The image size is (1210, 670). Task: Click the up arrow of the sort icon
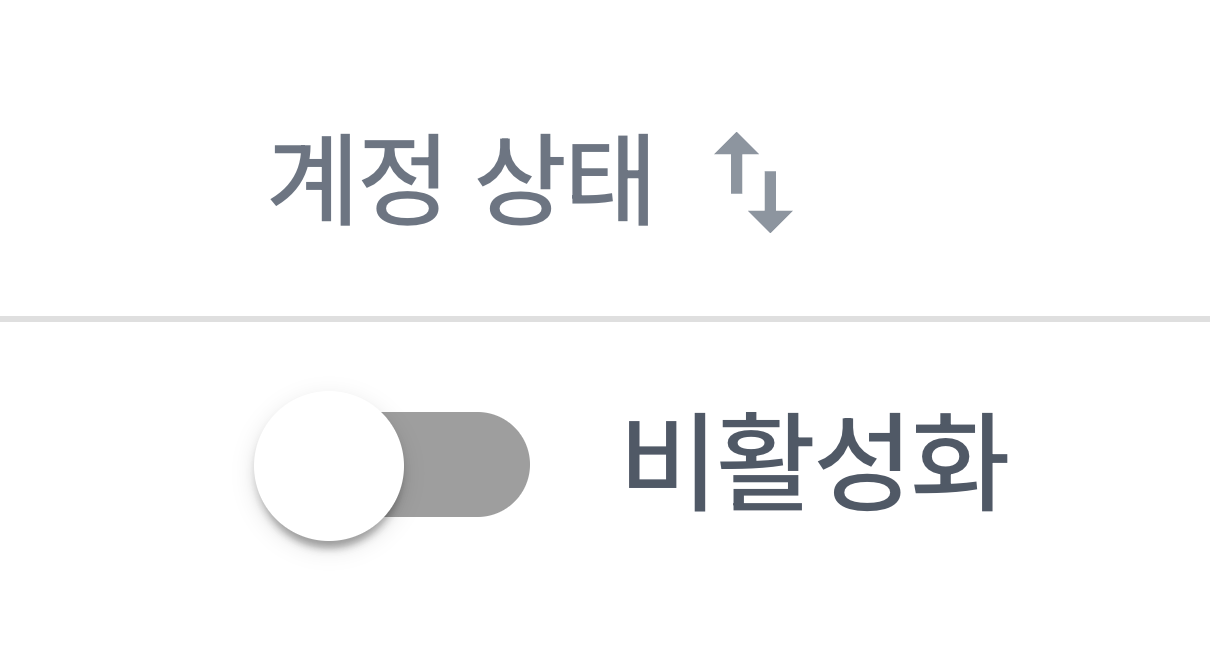738,162
